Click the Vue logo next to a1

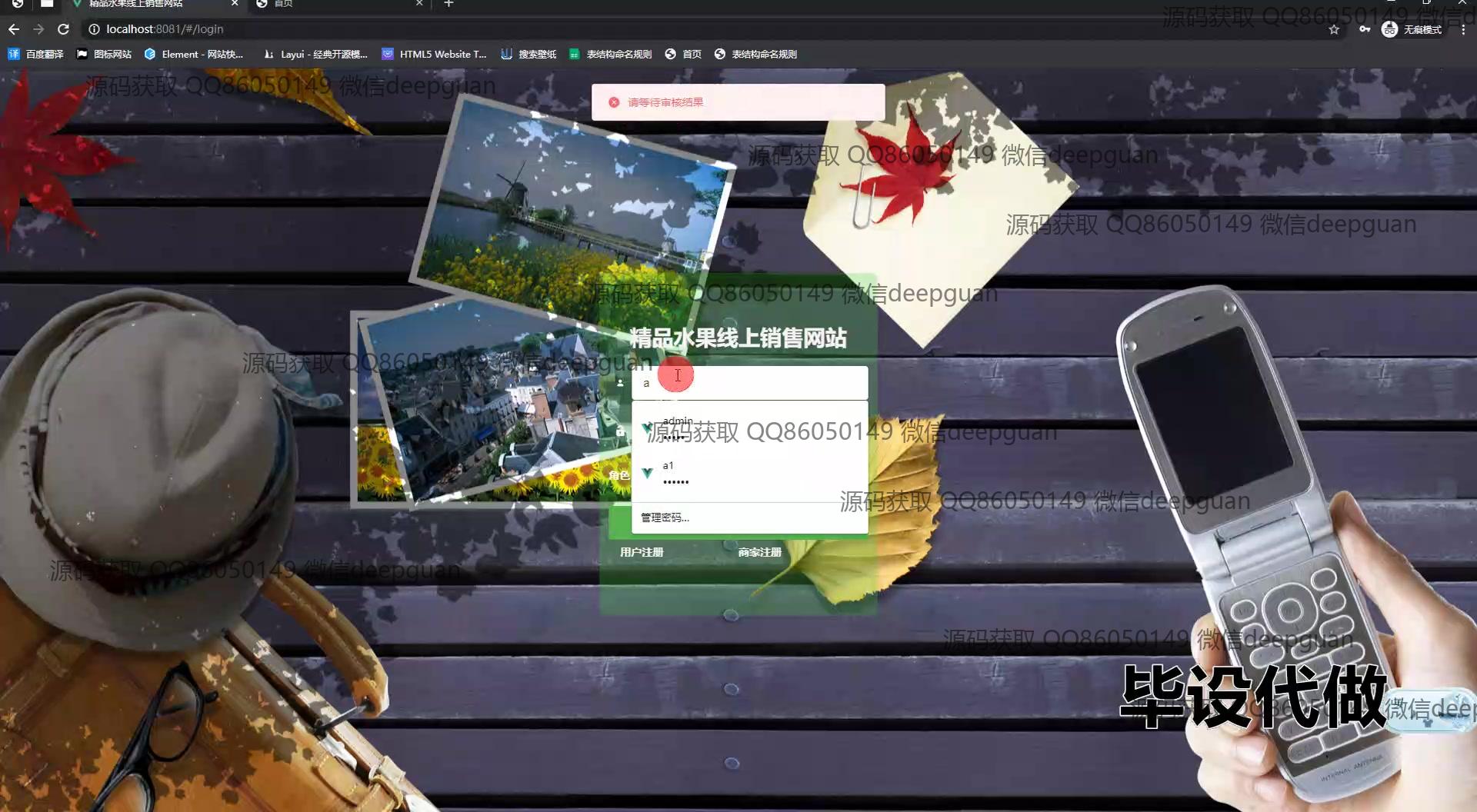tap(647, 473)
